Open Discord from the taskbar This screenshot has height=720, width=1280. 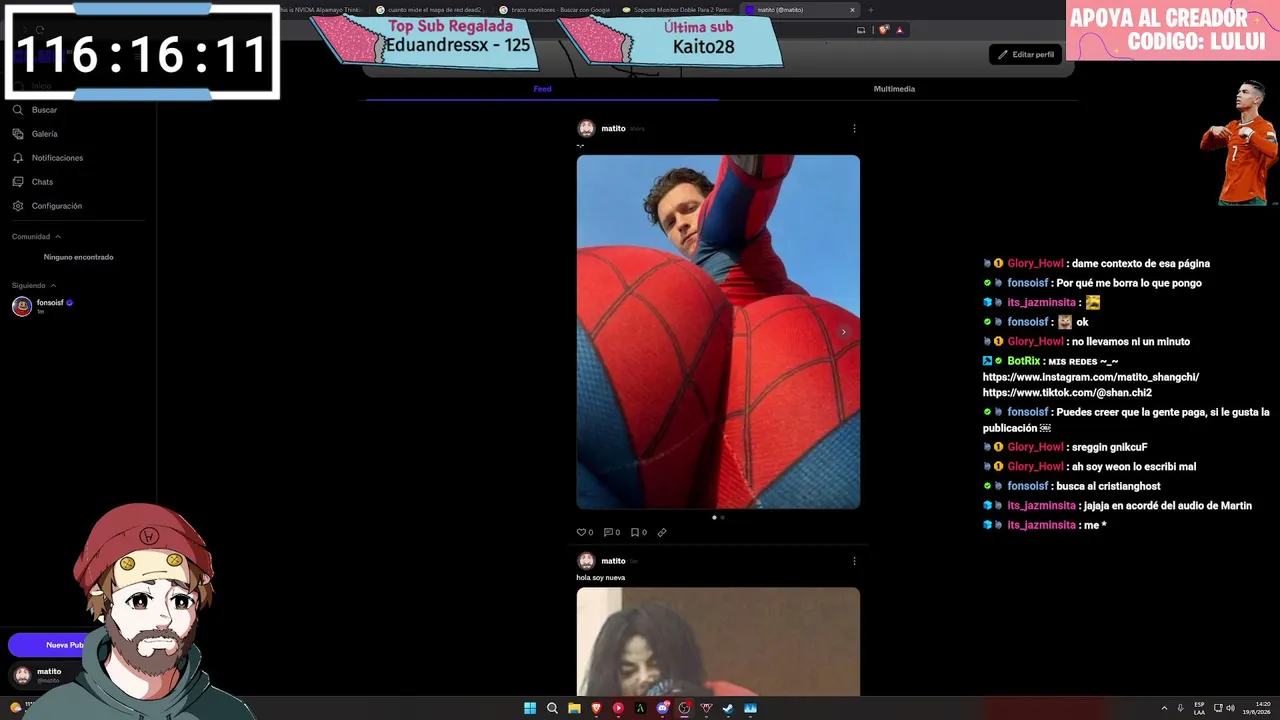[662, 708]
